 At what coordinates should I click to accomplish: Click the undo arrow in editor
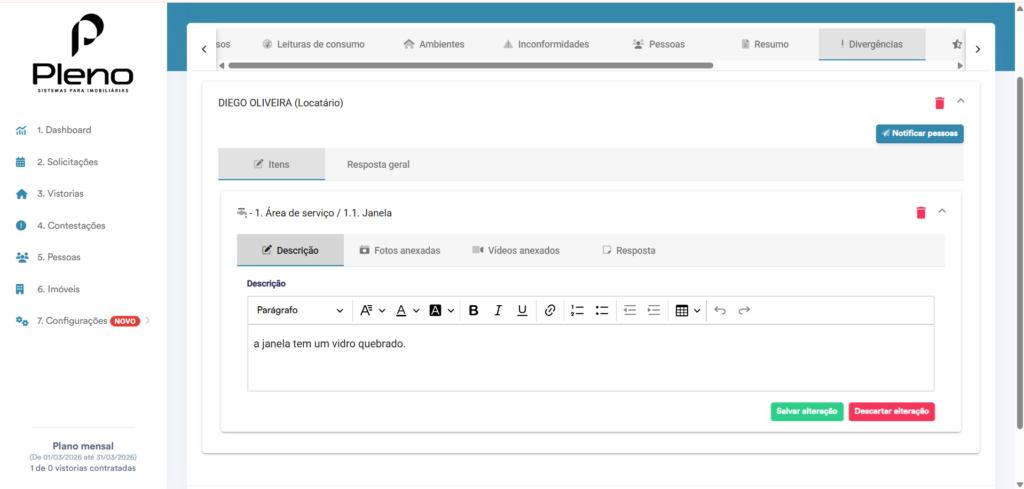point(720,310)
